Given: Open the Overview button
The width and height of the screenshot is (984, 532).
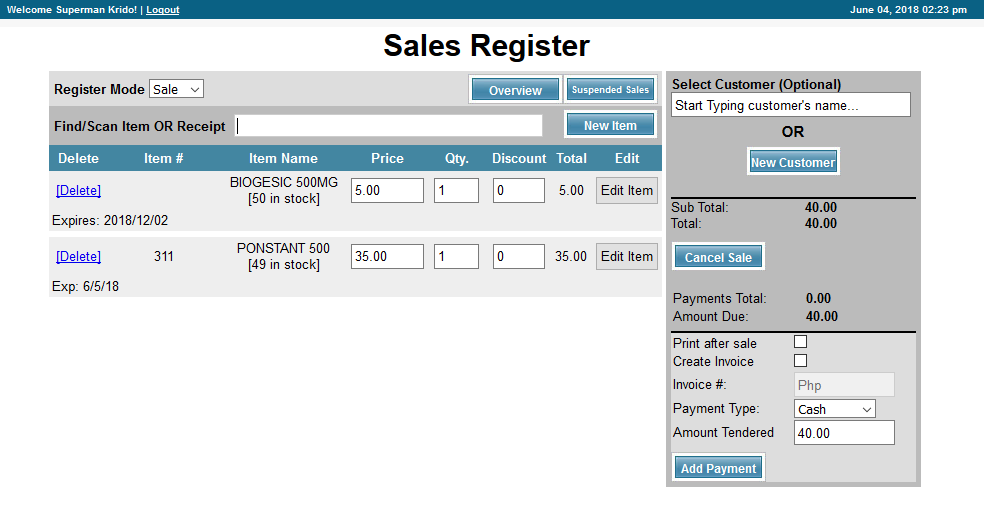Looking at the screenshot, I should pos(515,90).
